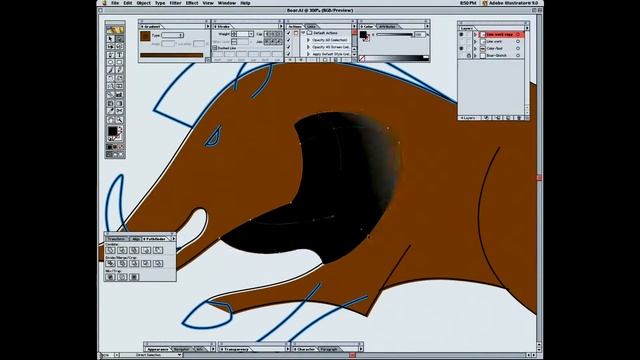The image size is (640, 360).
Task: Switch to the Align tab
Action: coord(136,239)
